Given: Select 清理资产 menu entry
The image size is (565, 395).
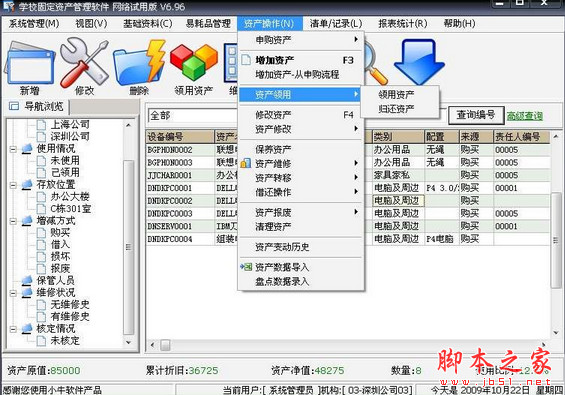Looking at the screenshot, I should pyautogui.click(x=301, y=227).
